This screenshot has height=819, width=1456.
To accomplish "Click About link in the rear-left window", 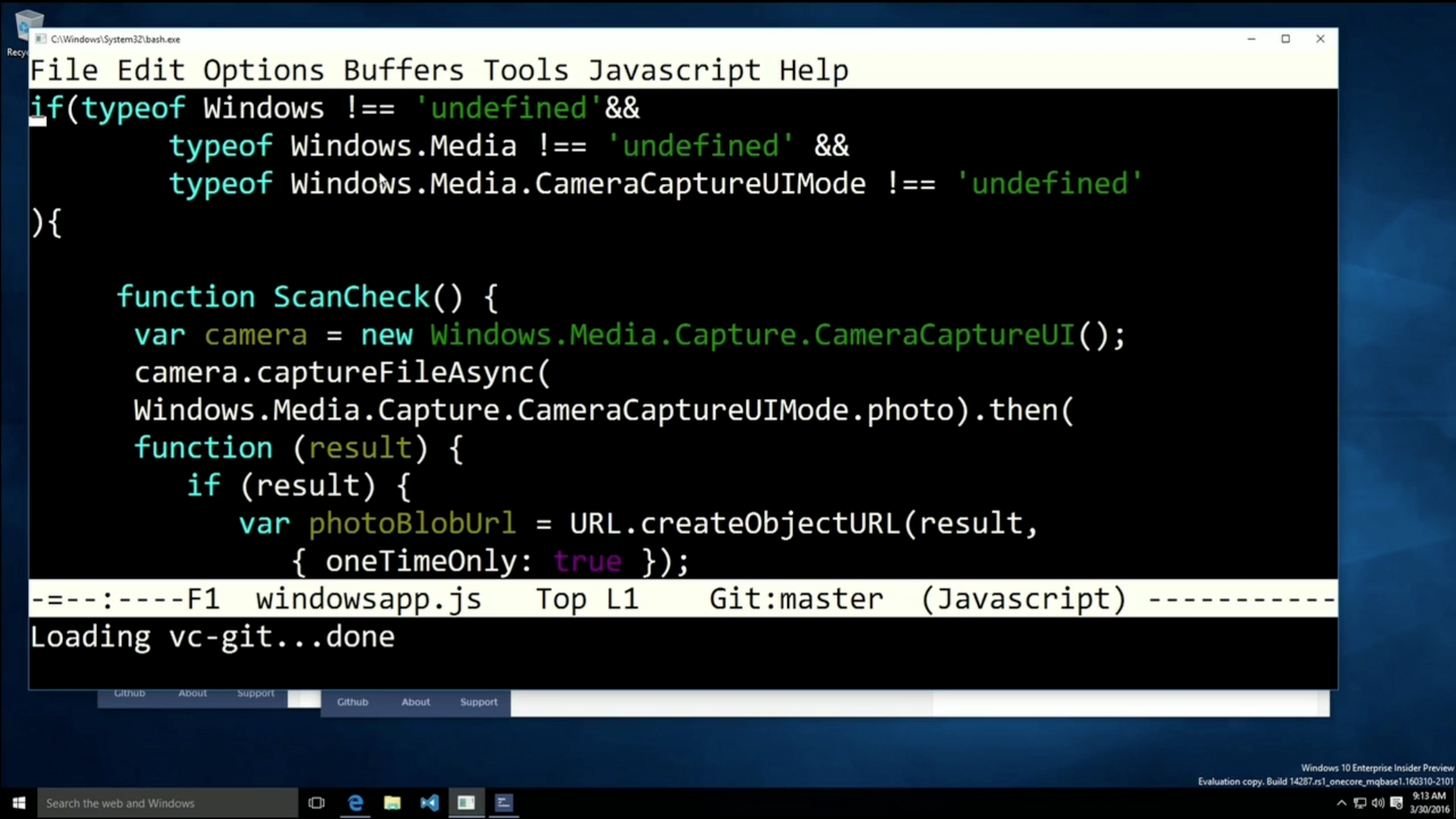I will click(193, 693).
